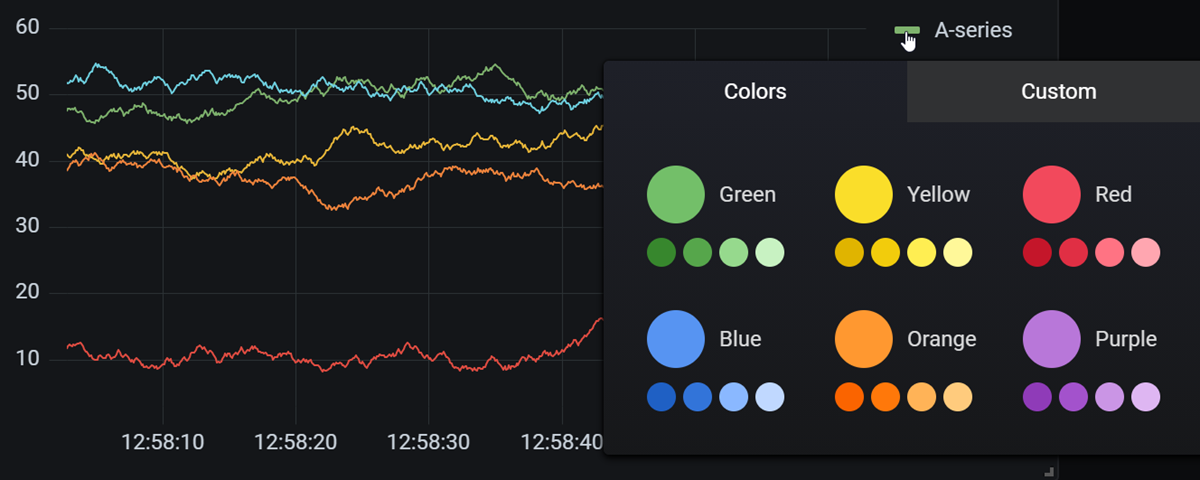Click the A-series legend label
This screenshot has height=480, width=1200.
coord(972,31)
